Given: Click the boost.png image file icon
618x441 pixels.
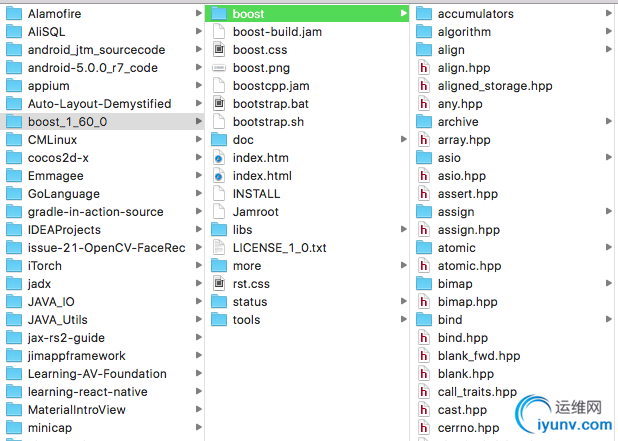Looking at the screenshot, I should tap(219, 68).
